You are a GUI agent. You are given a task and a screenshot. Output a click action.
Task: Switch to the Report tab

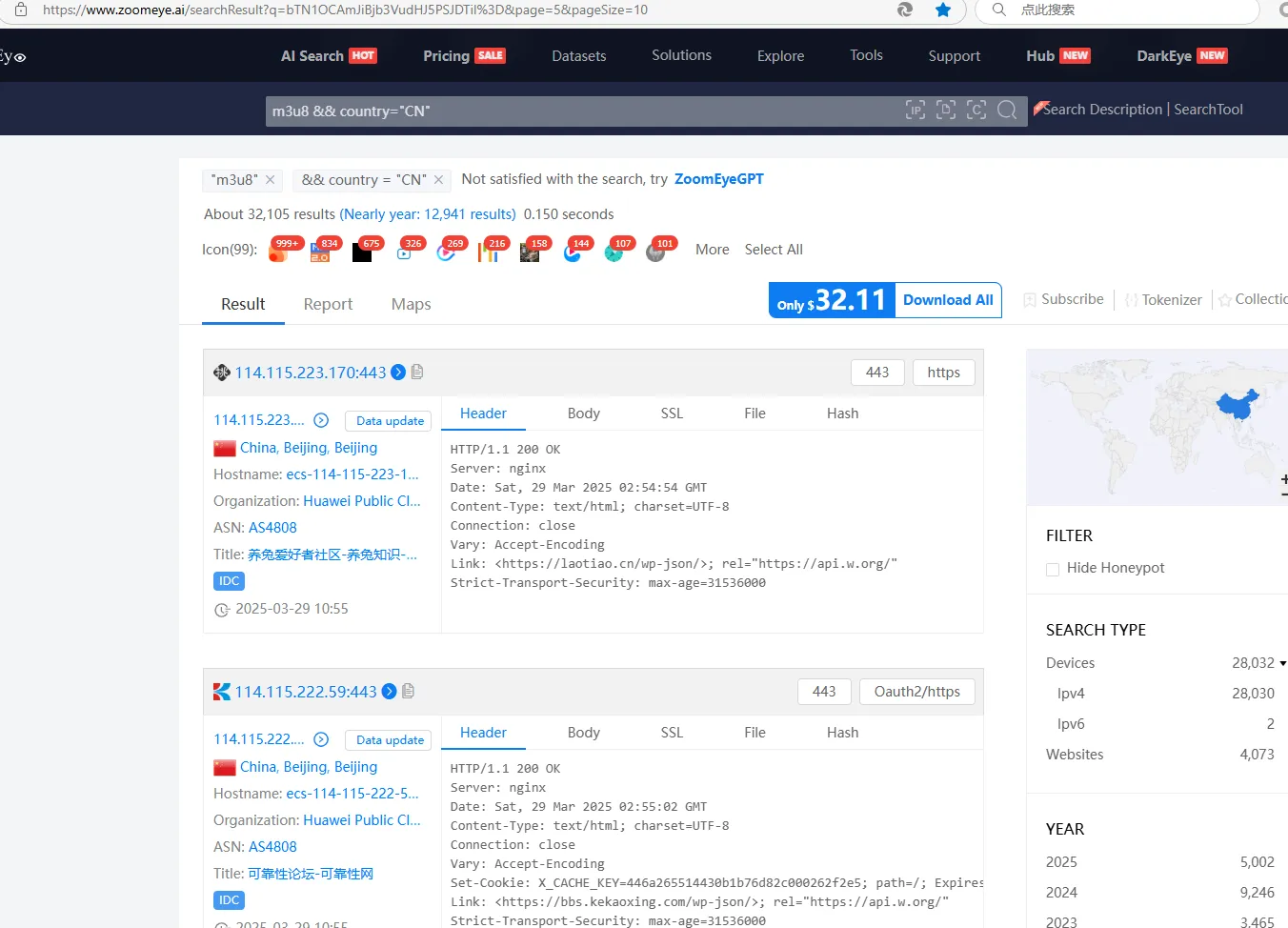tap(328, 304)
